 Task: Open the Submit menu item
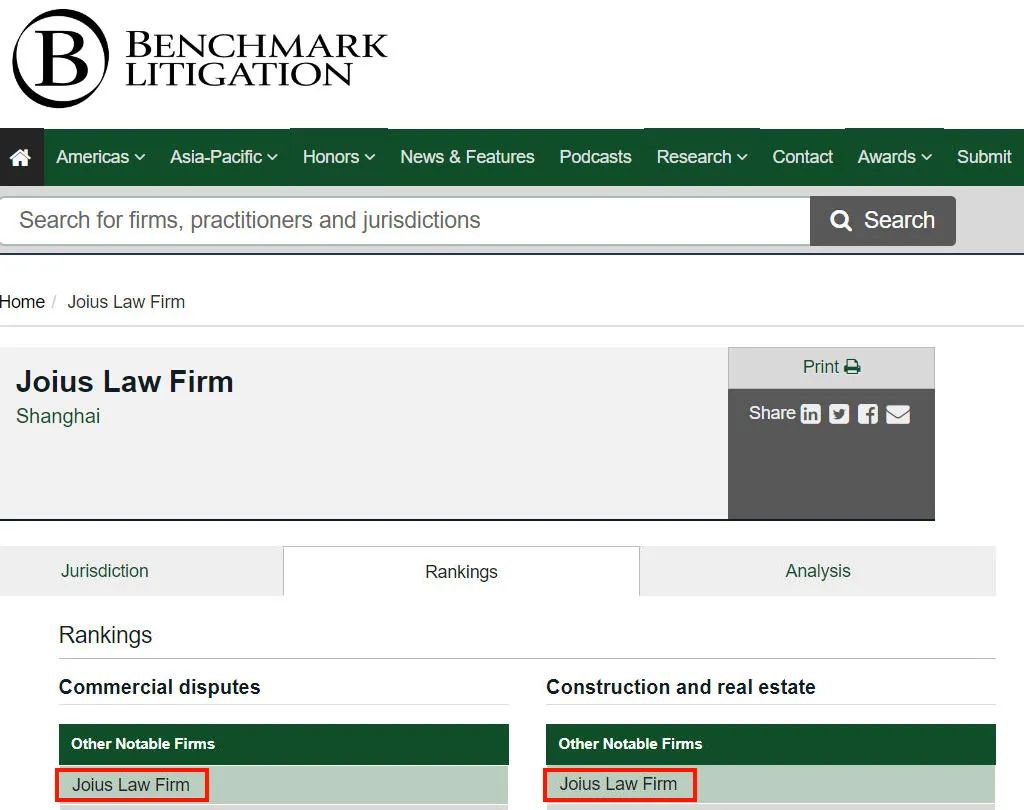pos(984,157)
